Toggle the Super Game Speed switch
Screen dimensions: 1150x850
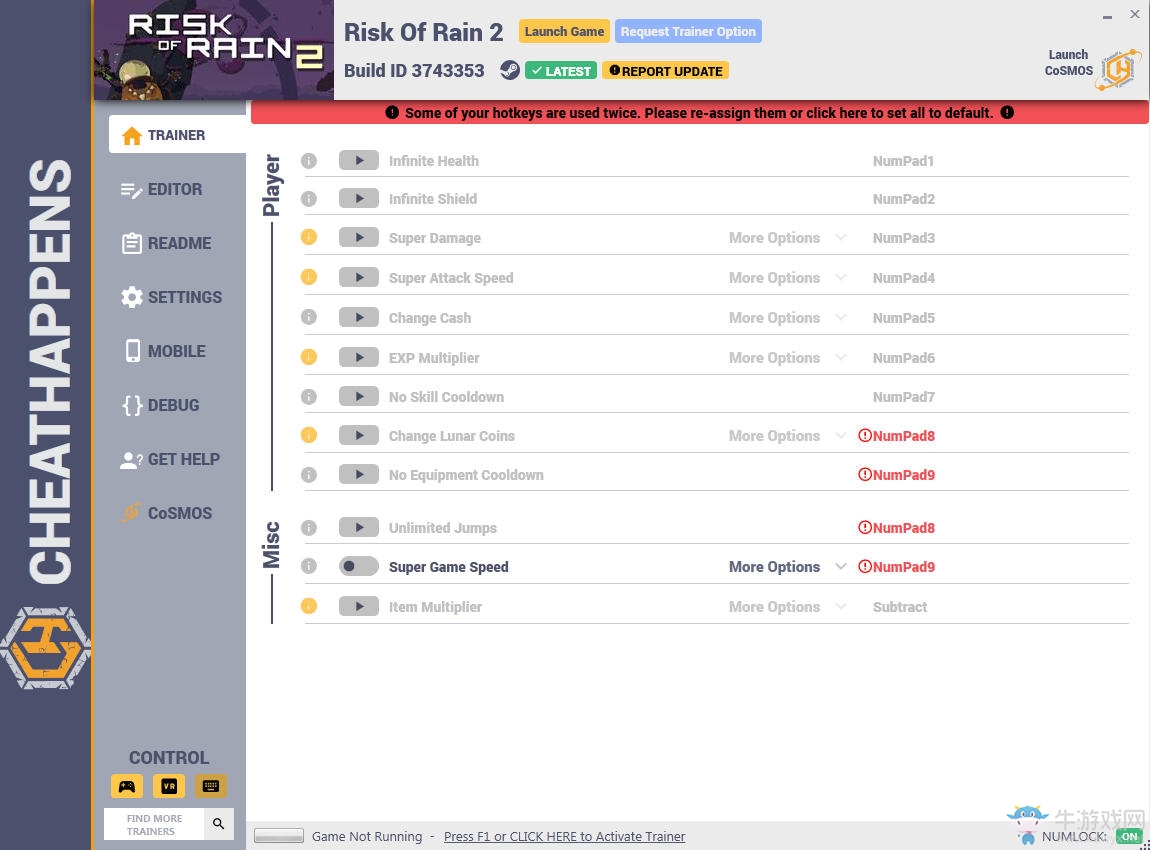point(359,567)
